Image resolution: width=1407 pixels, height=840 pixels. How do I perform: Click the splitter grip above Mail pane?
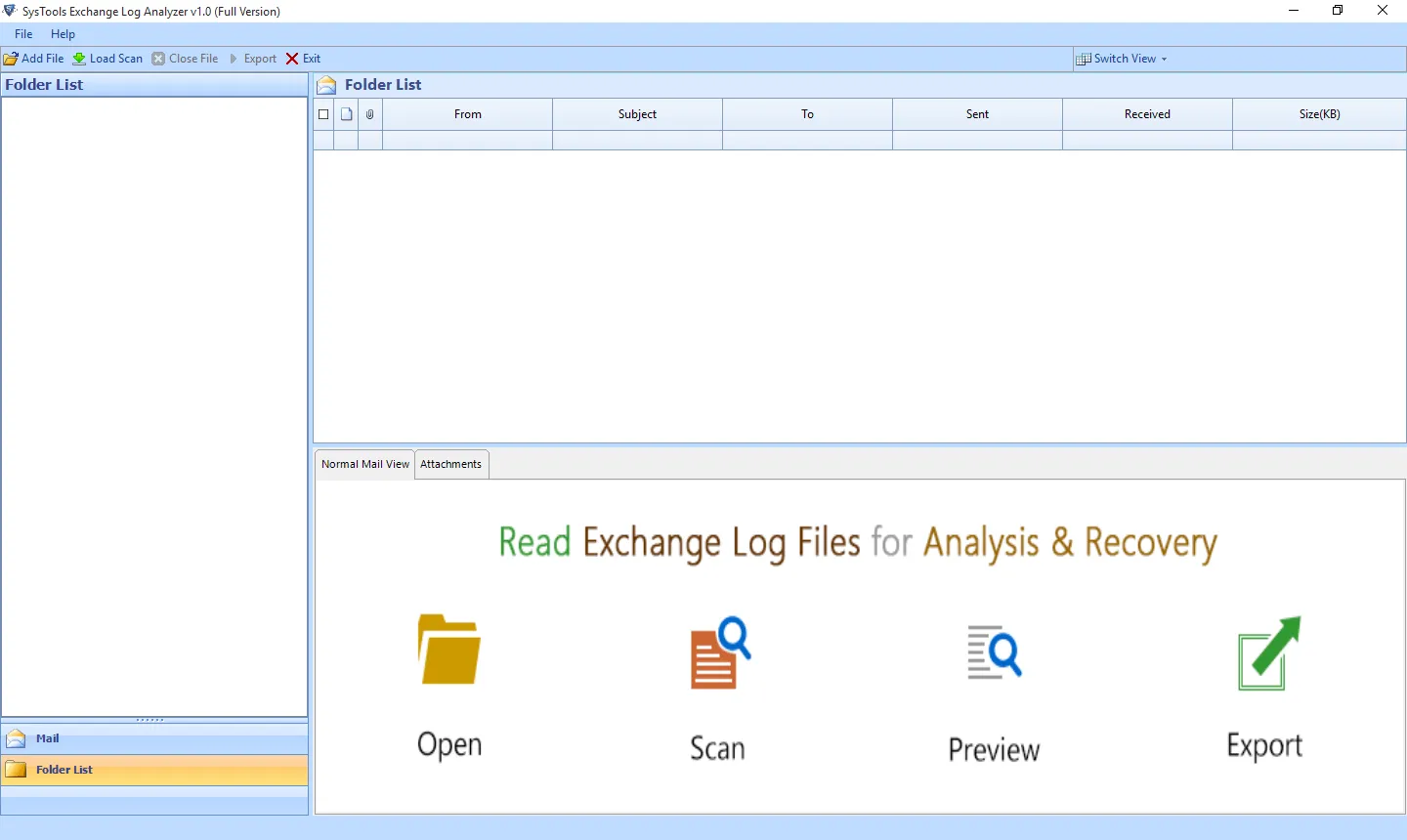(x=150, y=720)
